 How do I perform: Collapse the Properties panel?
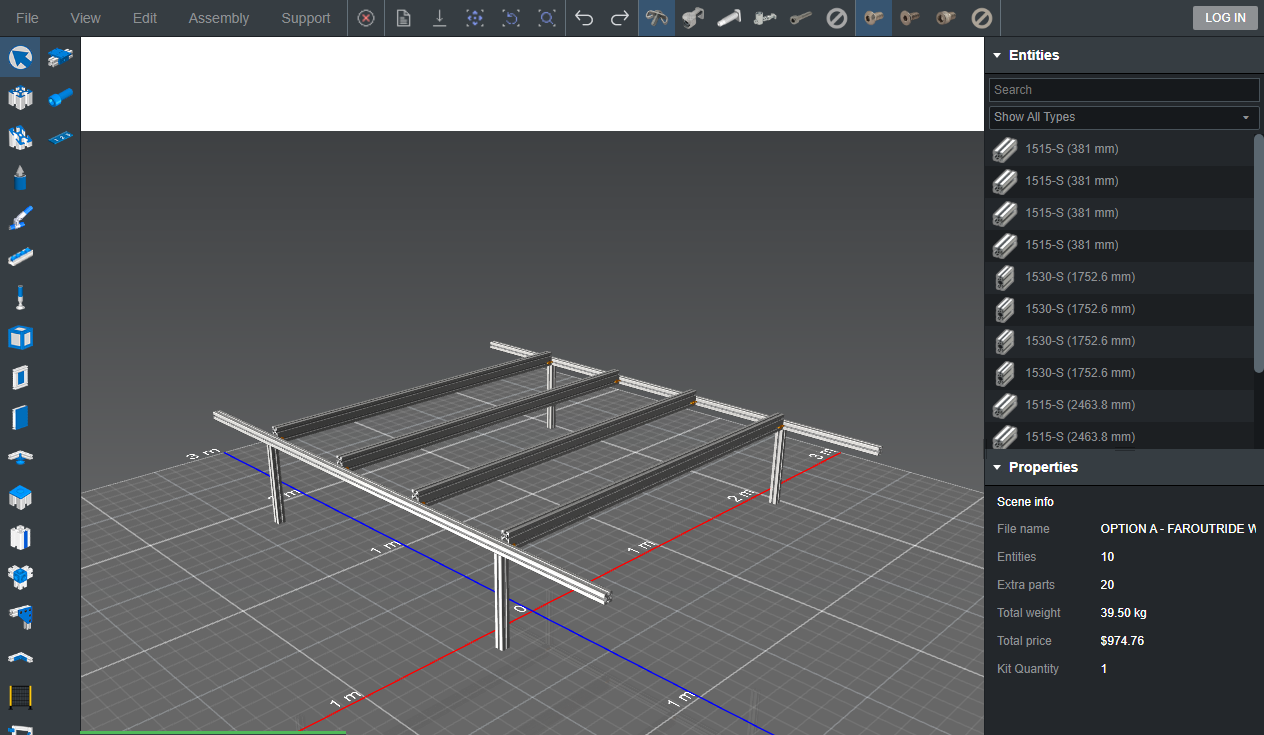pyautogui.click(x=997, y=468)
